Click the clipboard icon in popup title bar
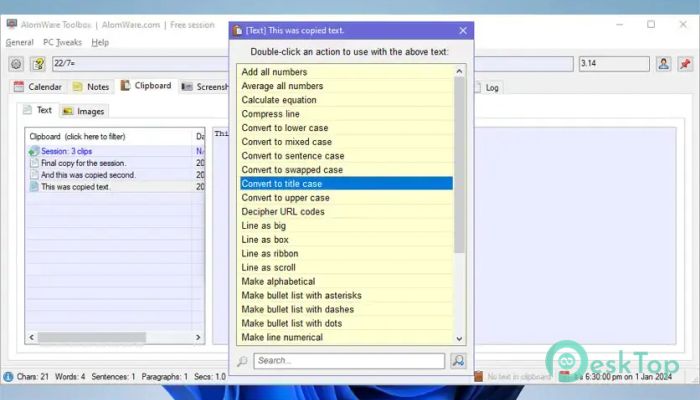 click(238, 30)
